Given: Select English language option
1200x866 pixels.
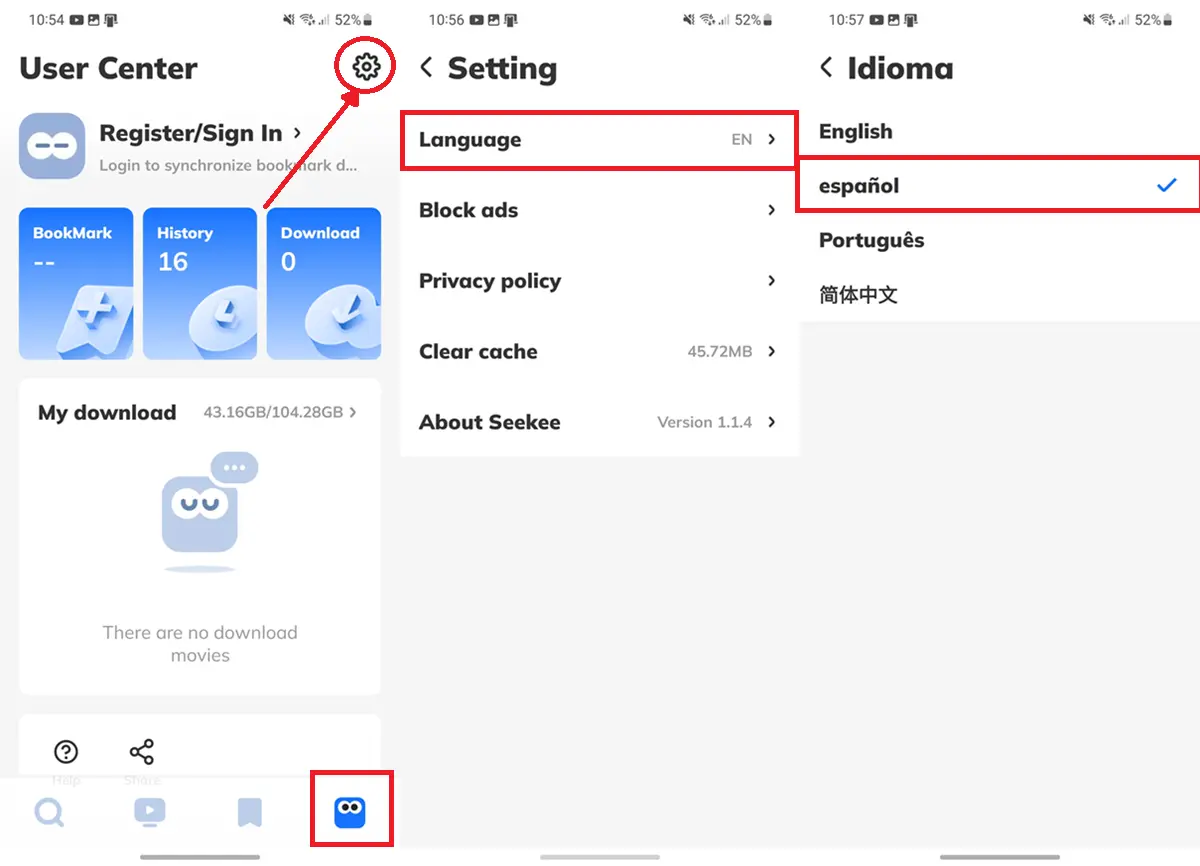Looking at the screenshot, I should tap(1000, 131).
